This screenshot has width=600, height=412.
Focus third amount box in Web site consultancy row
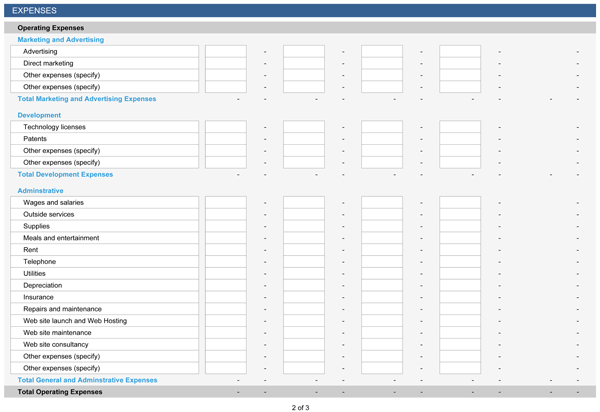pos(382,345)
